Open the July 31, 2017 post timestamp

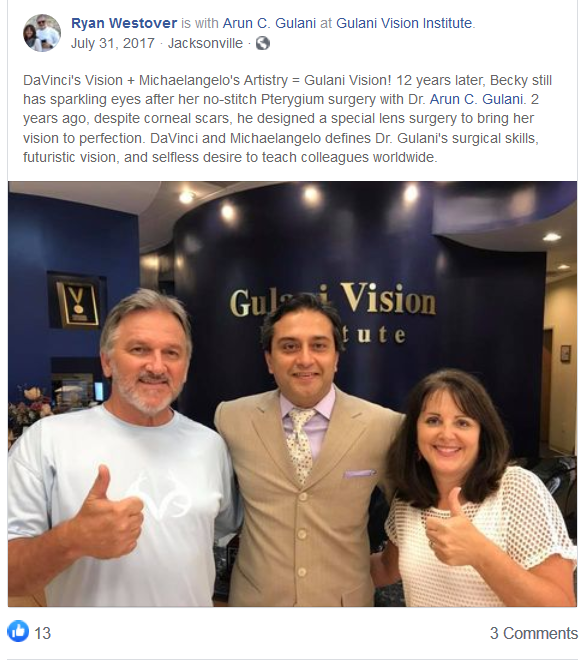pos(113,43)
